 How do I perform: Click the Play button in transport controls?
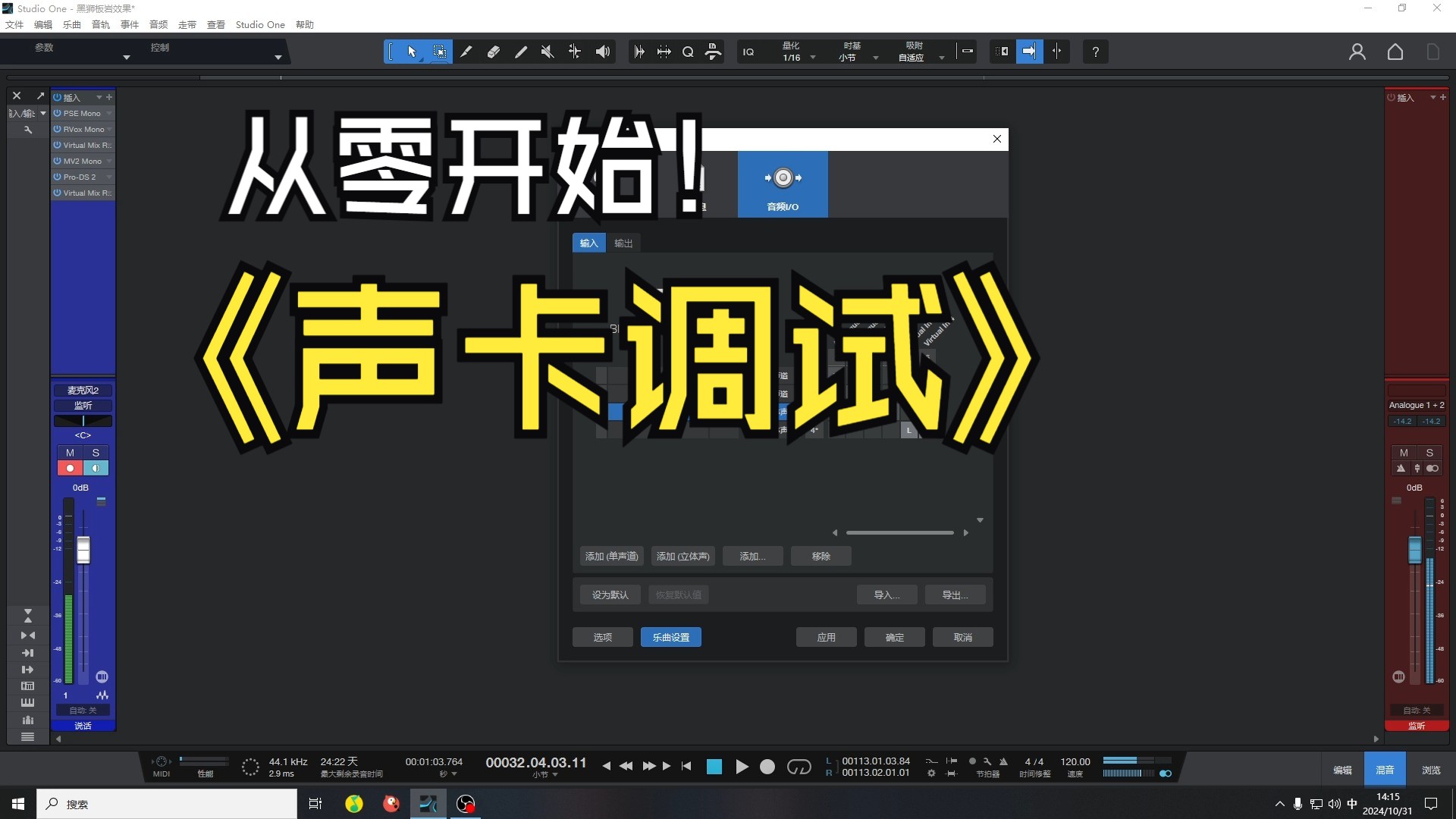tap(742, 766)
